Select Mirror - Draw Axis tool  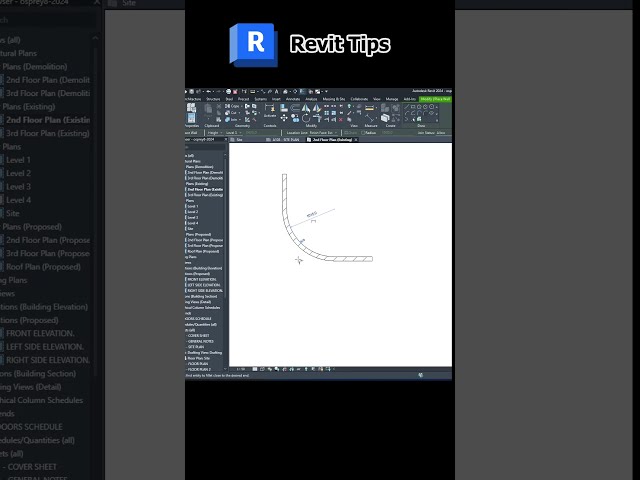(x=316, y=108)
